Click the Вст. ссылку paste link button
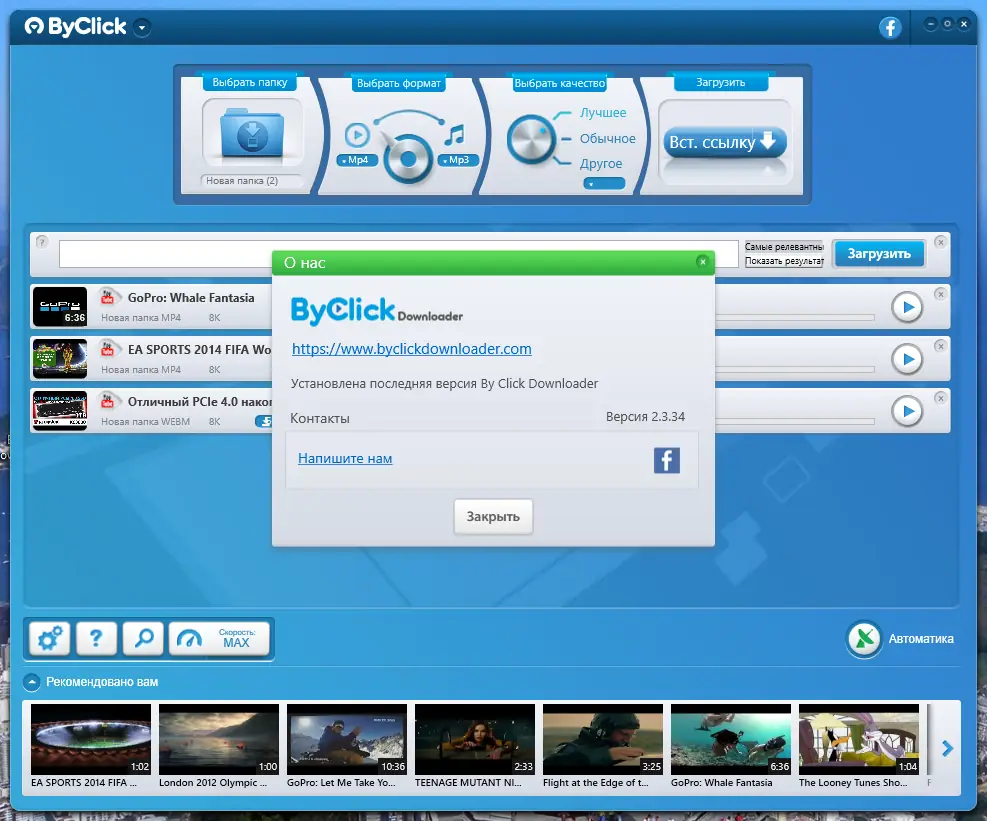 pos(724,142)
